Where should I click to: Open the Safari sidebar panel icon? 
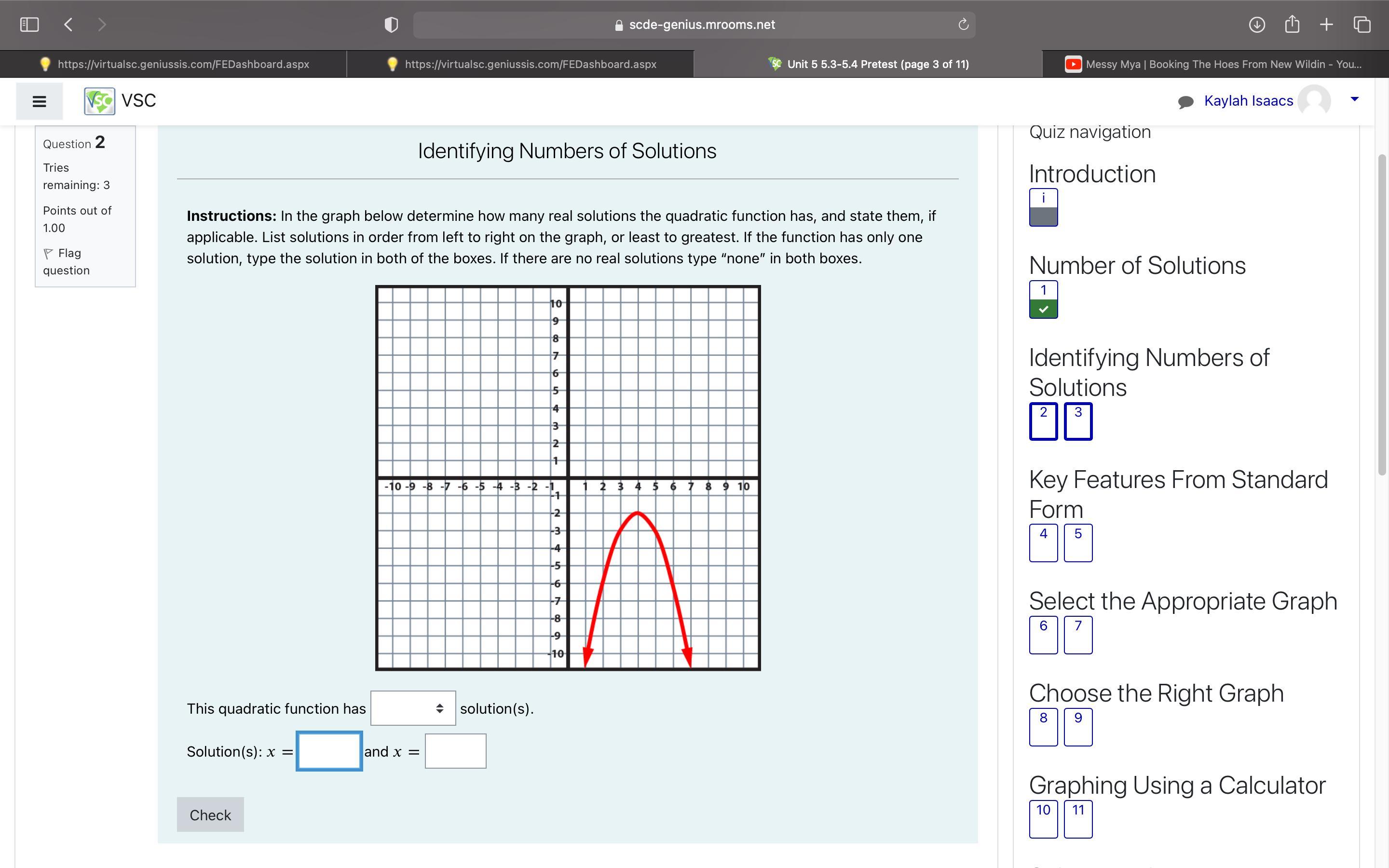pyautogui.click(x=29, y=25)
